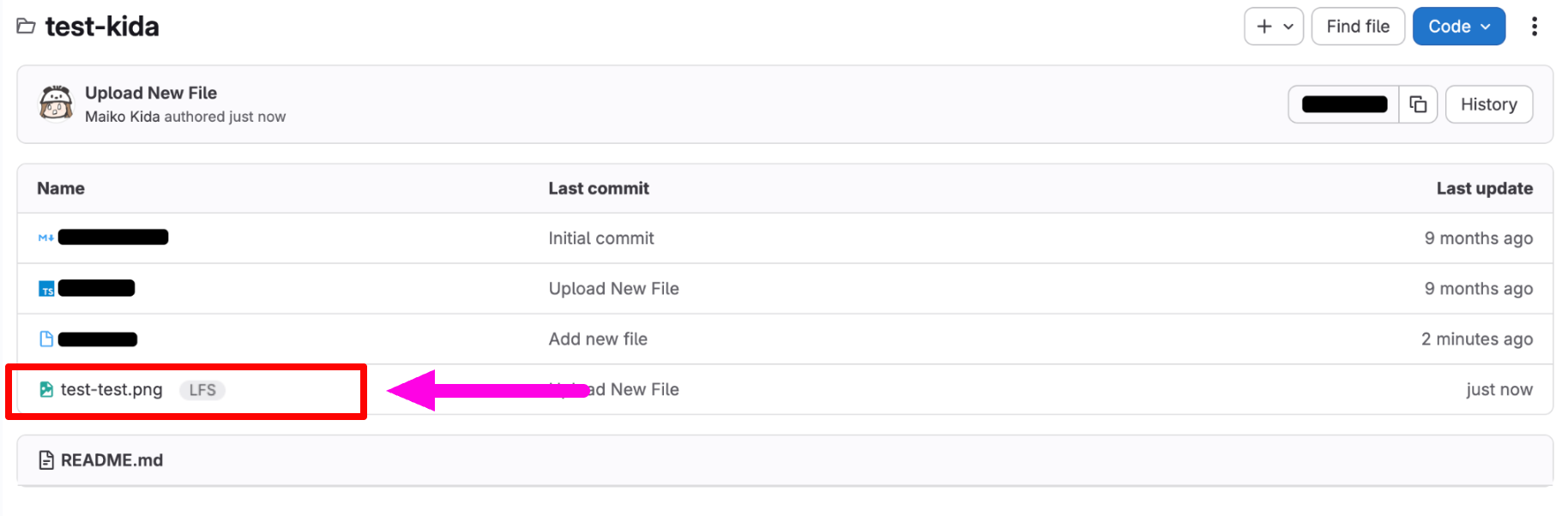Click the test-kida folder icon
This screenshot has height=516, width=1568.
point(26,27)
